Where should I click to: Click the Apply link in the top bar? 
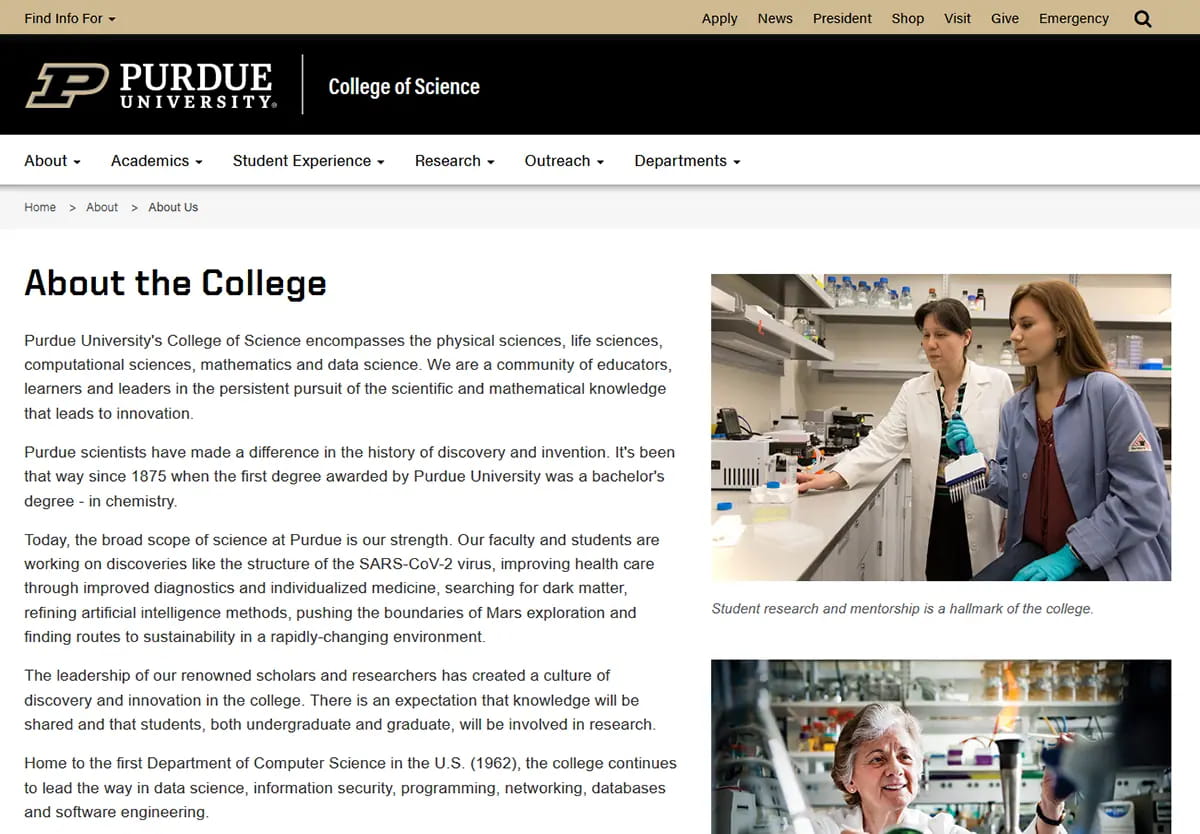pyautogui.click(x=719, y=17)
